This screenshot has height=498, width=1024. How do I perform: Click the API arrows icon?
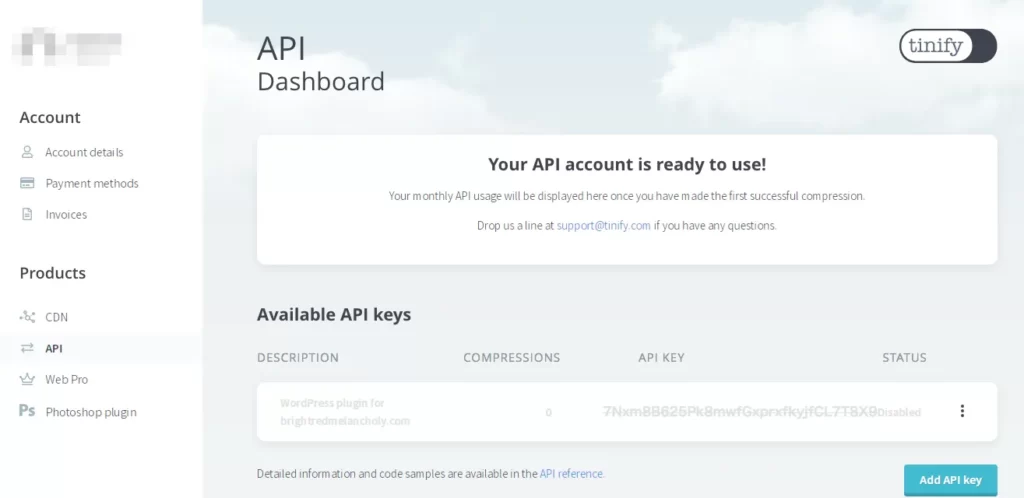27,349
